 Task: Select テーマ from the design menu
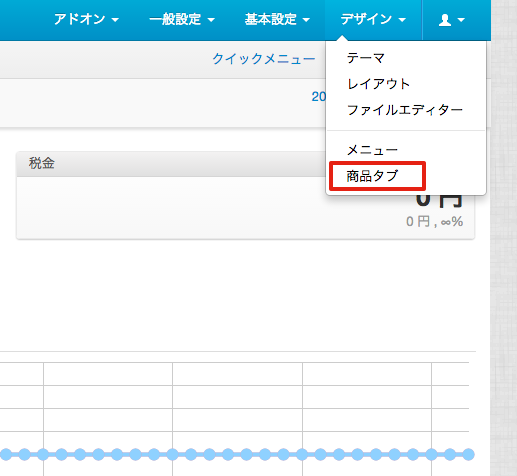366,58
